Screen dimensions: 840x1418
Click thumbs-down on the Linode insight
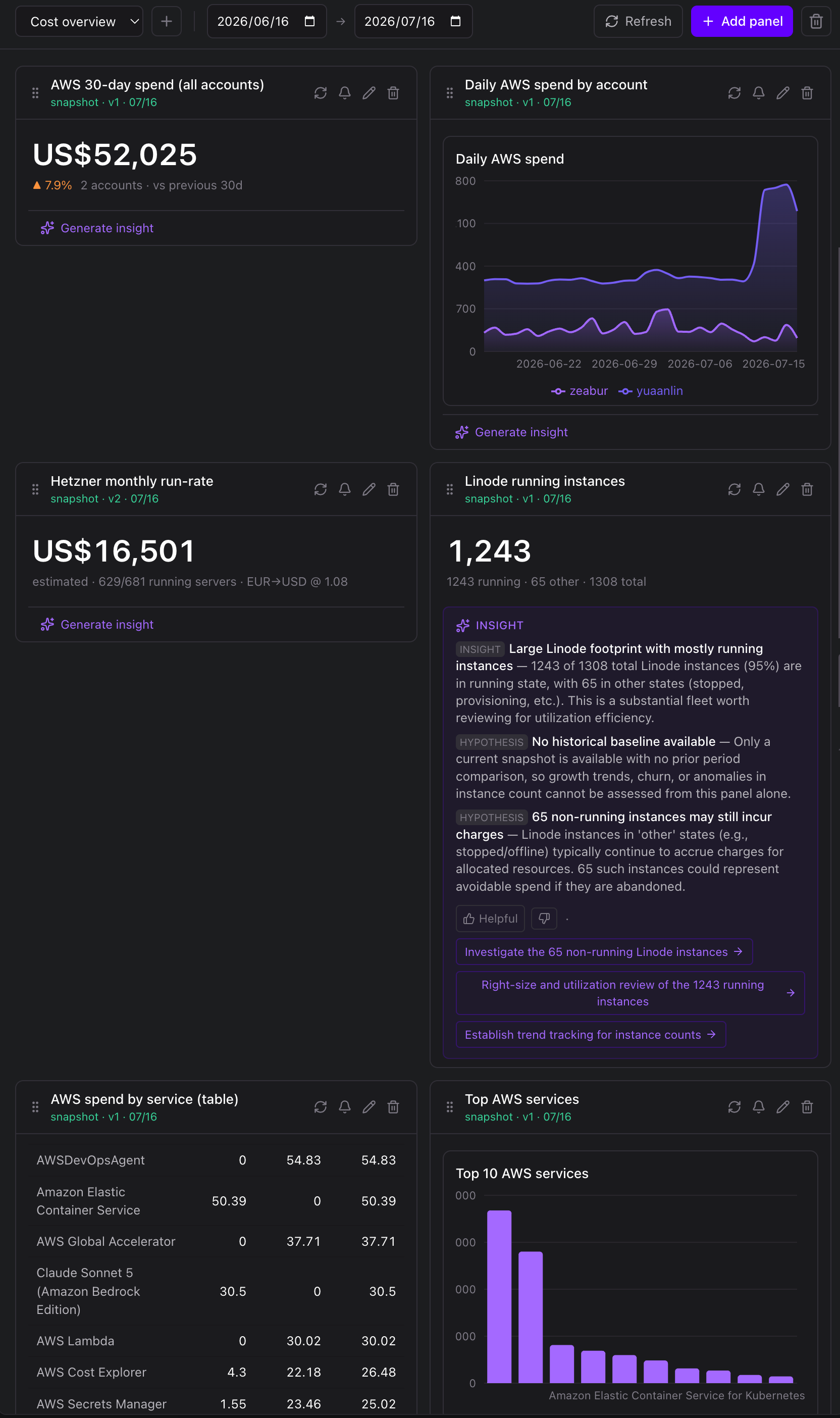544,918
